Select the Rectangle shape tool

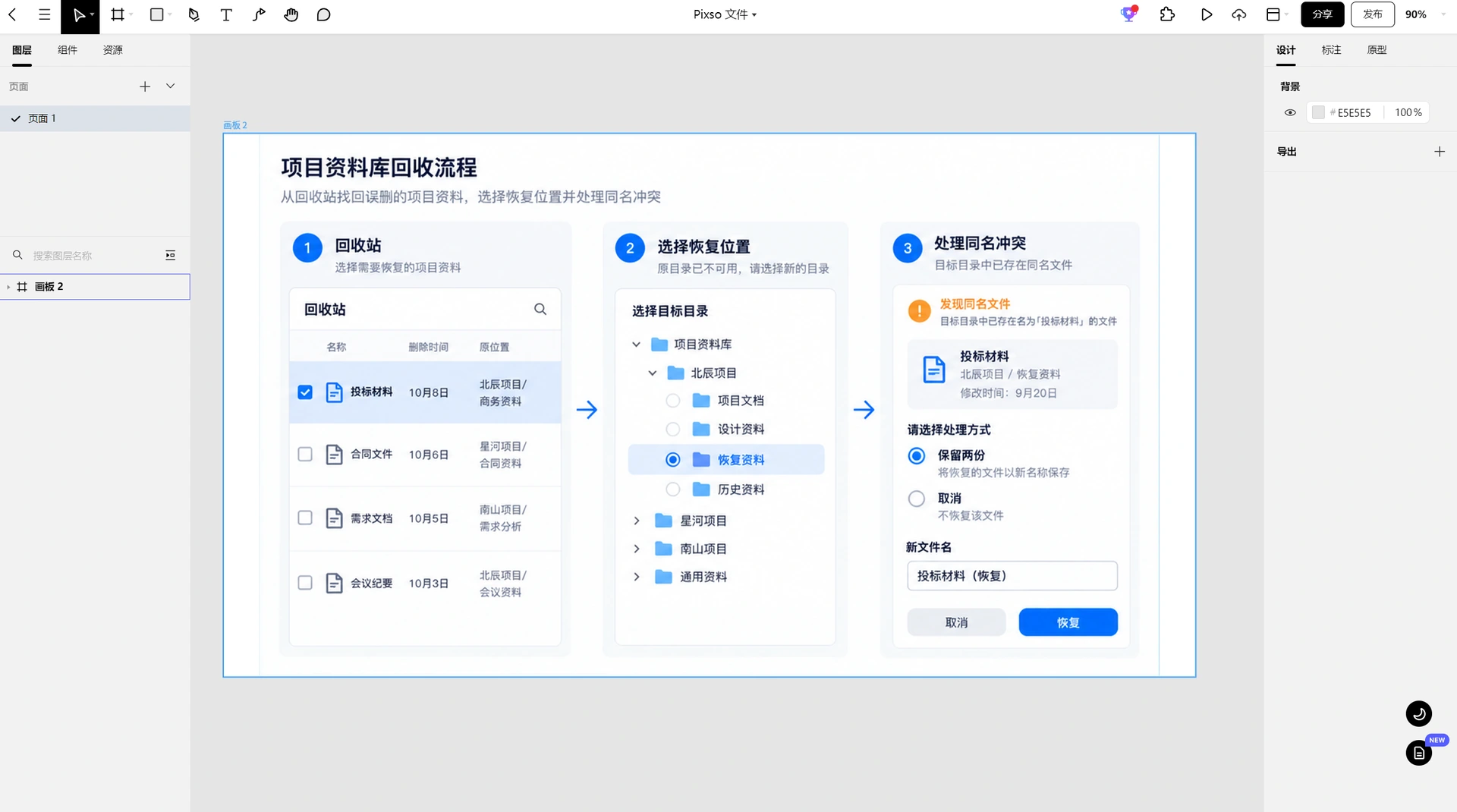click(x=157, y=14)
